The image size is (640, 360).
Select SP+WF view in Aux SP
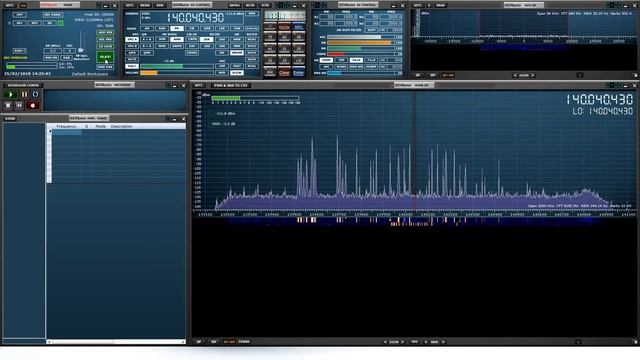[x=448, y=76]
